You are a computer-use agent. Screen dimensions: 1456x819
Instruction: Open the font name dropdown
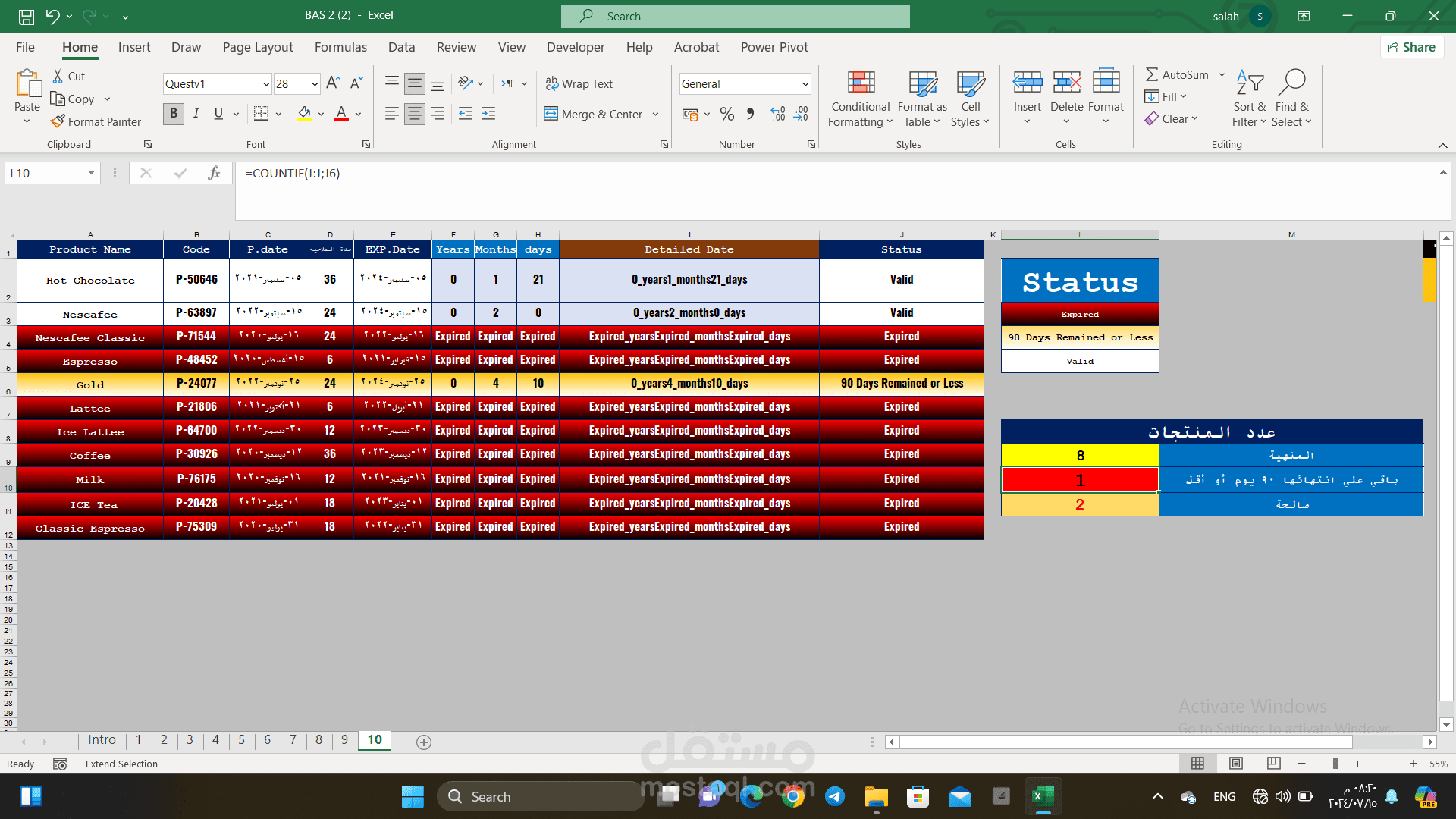[x=265, y=83]
